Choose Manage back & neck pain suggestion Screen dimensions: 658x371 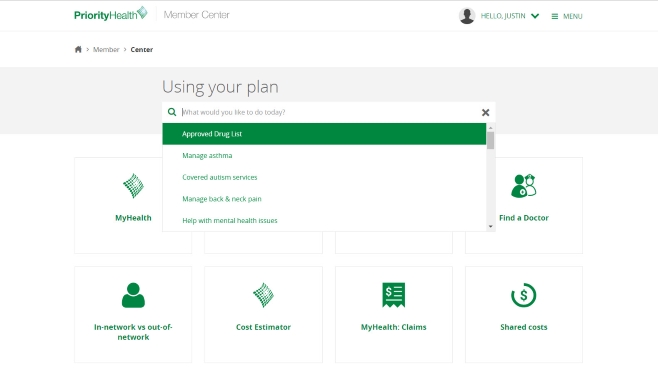(x=324, y=199)
